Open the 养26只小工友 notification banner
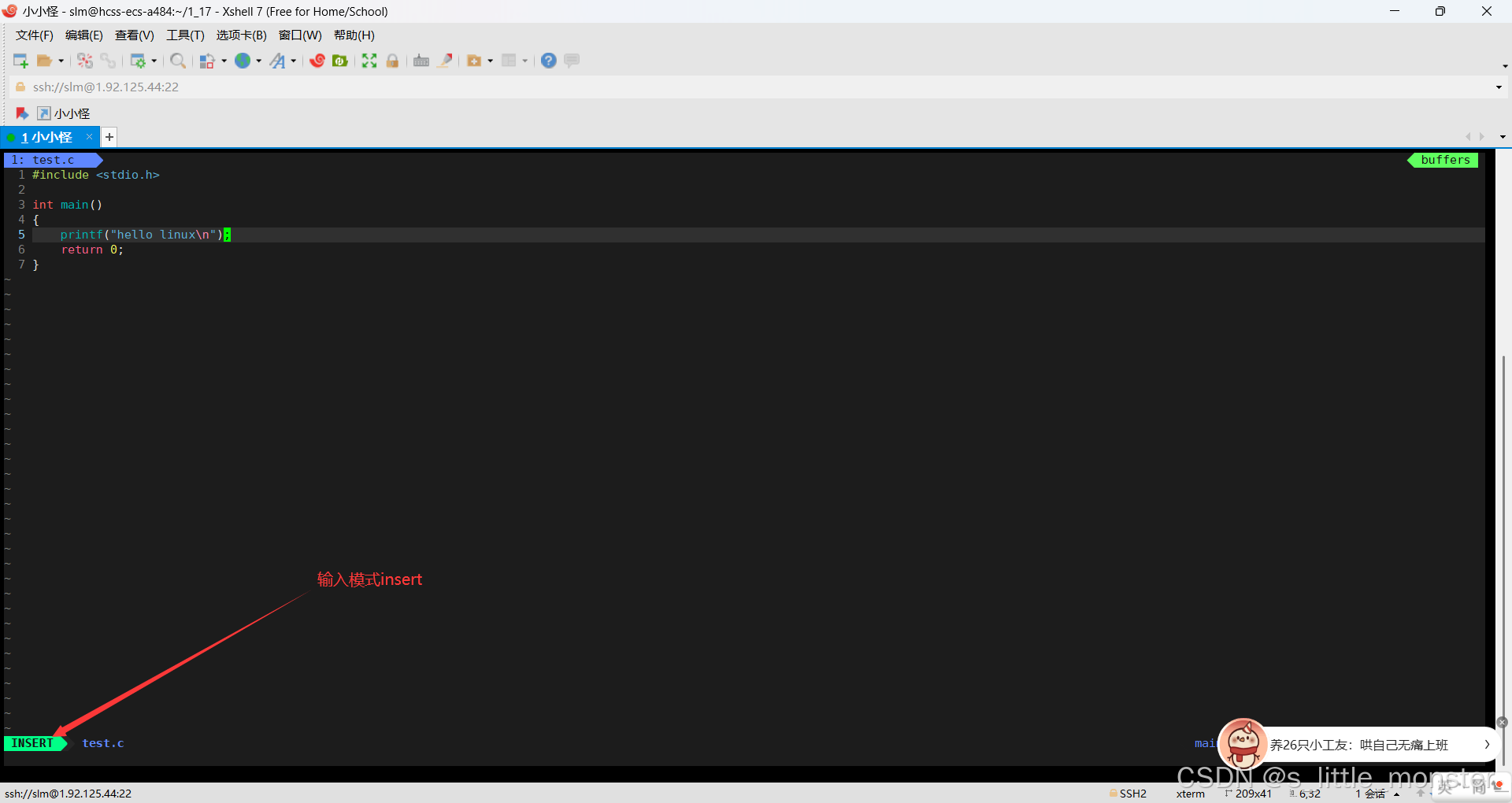Screen dimensions: 1512x803 coord(1358,745)
